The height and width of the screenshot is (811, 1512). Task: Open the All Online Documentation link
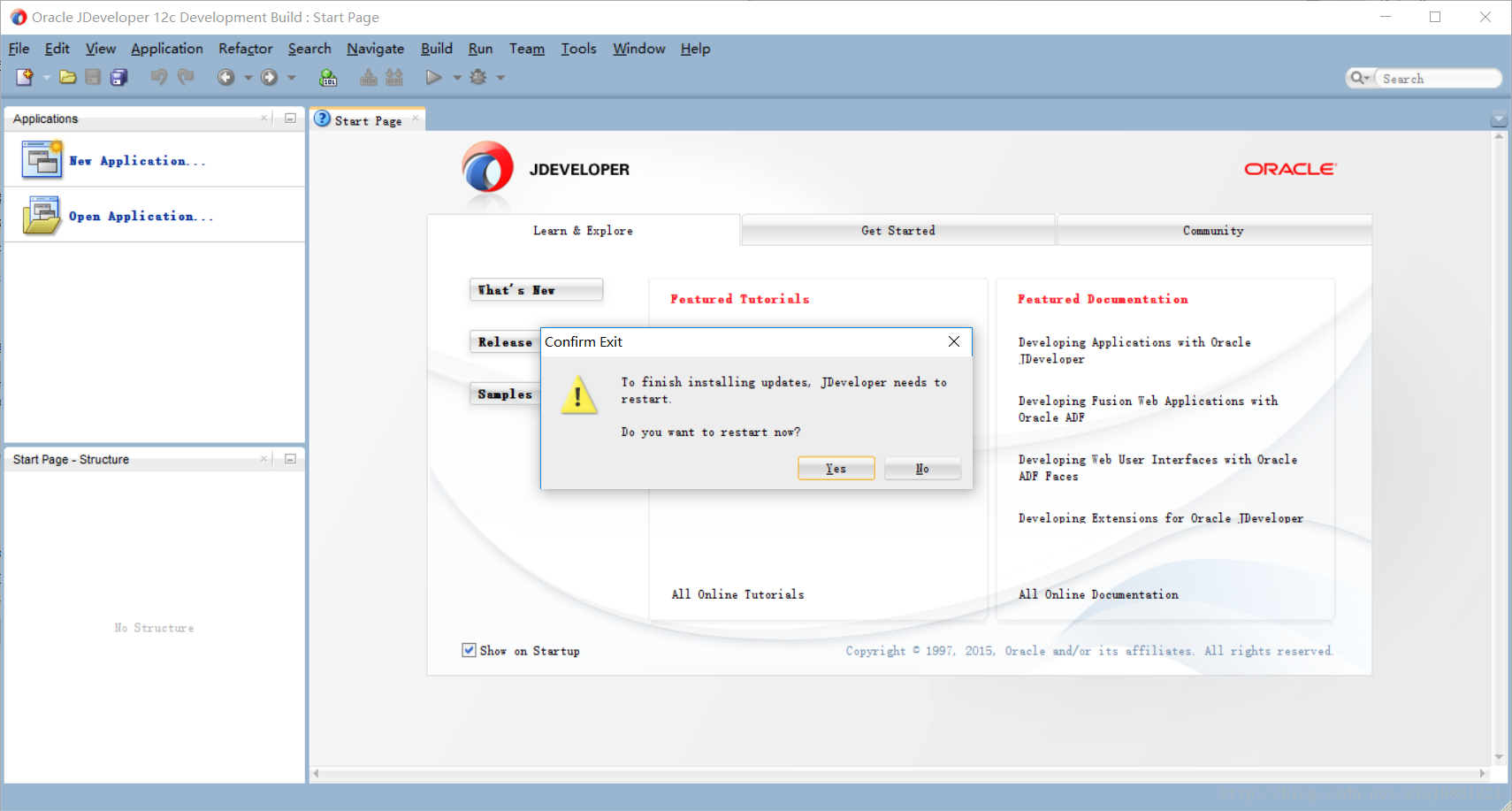pyautogui.click(x=1098, y=594)
